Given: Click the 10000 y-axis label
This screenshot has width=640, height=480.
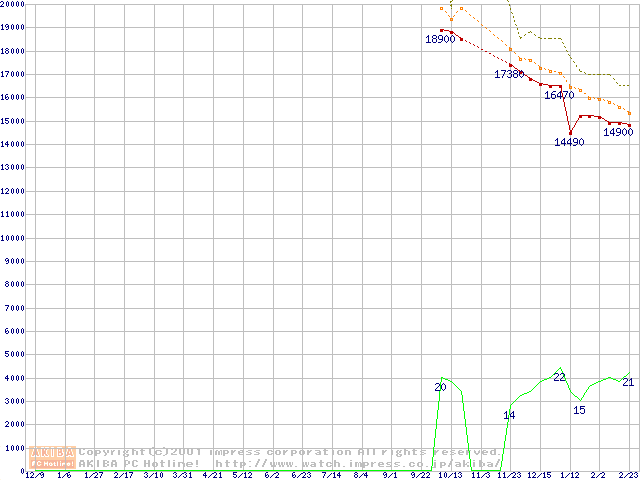Looking at the screenshot, I should pos(12,238).
